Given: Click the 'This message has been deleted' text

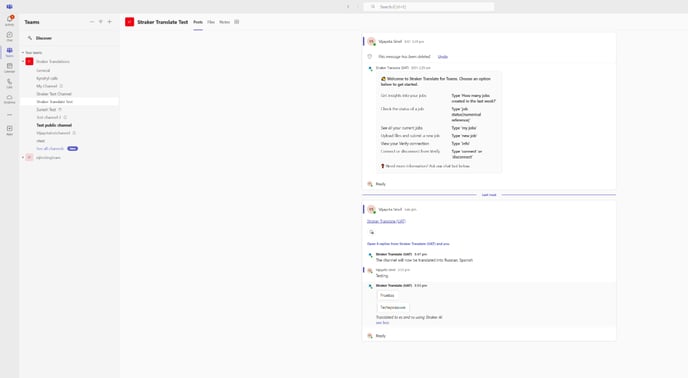Looking at the screenshot, I should 404,57.
